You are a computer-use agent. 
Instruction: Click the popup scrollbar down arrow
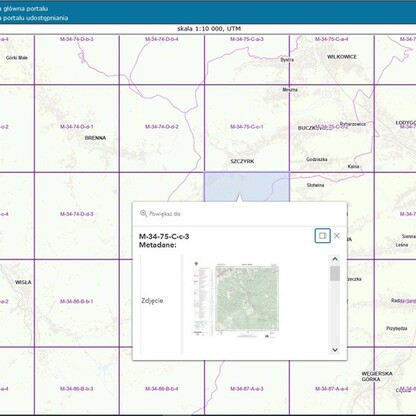tap(335, 350)
